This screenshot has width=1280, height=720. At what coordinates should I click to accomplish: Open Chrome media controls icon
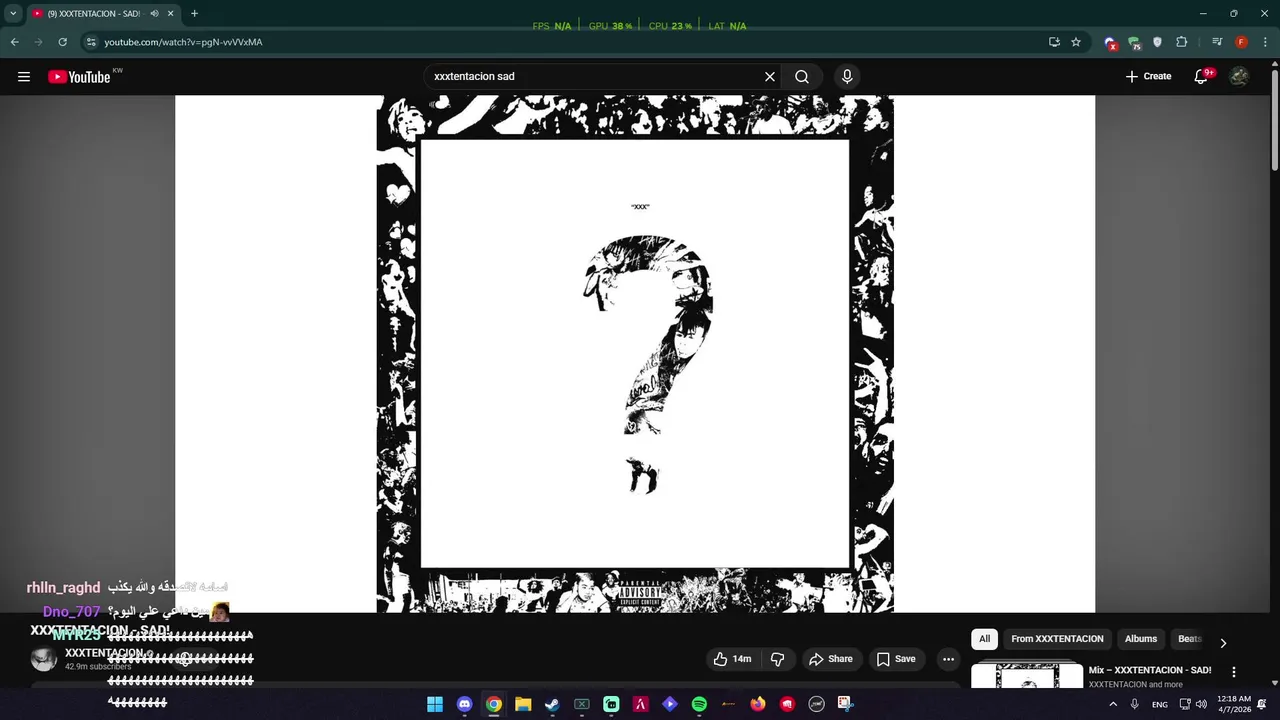[1217, 42]
